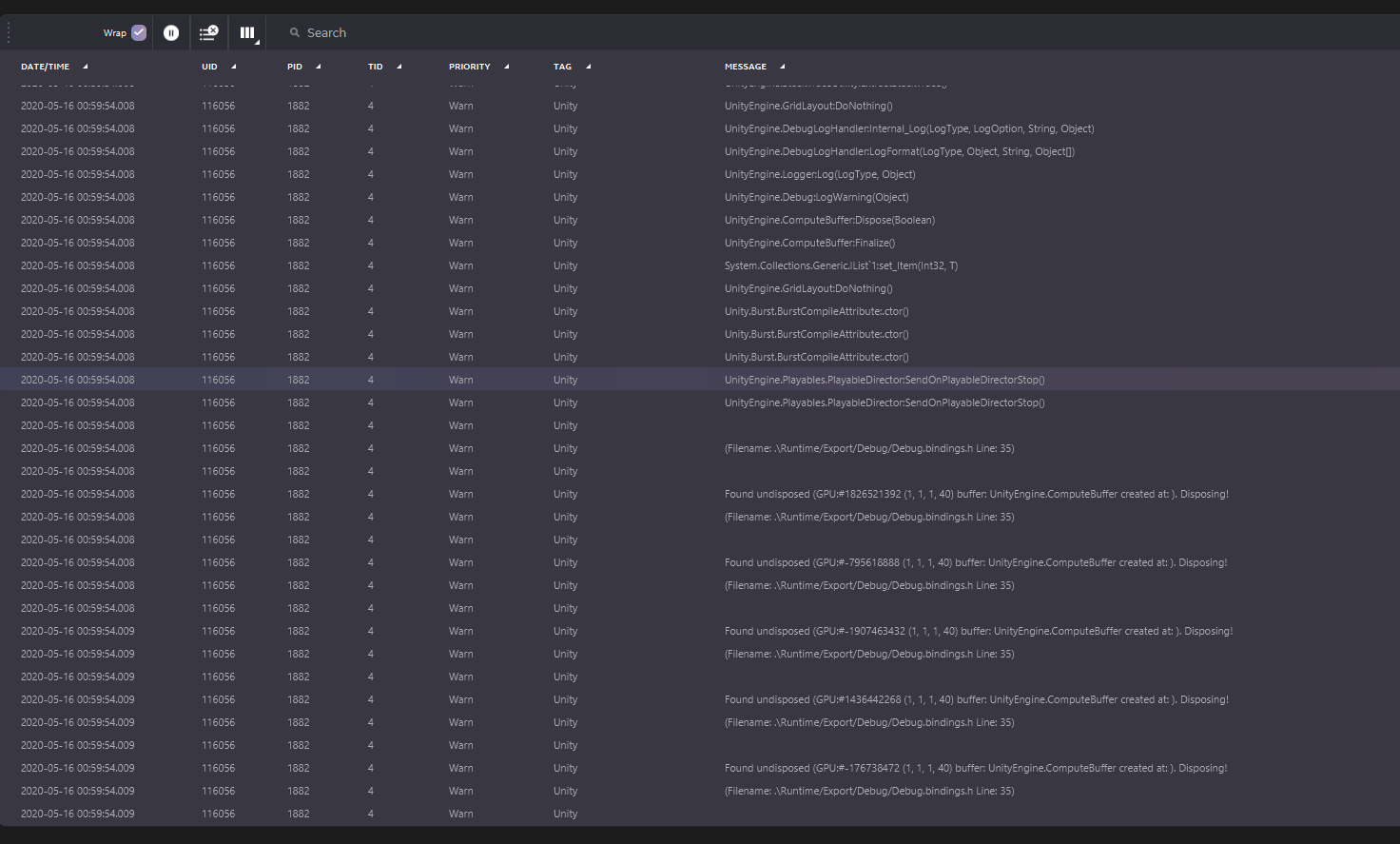
Task: Sort logs by the TAG header
Action: click(560, 67)
